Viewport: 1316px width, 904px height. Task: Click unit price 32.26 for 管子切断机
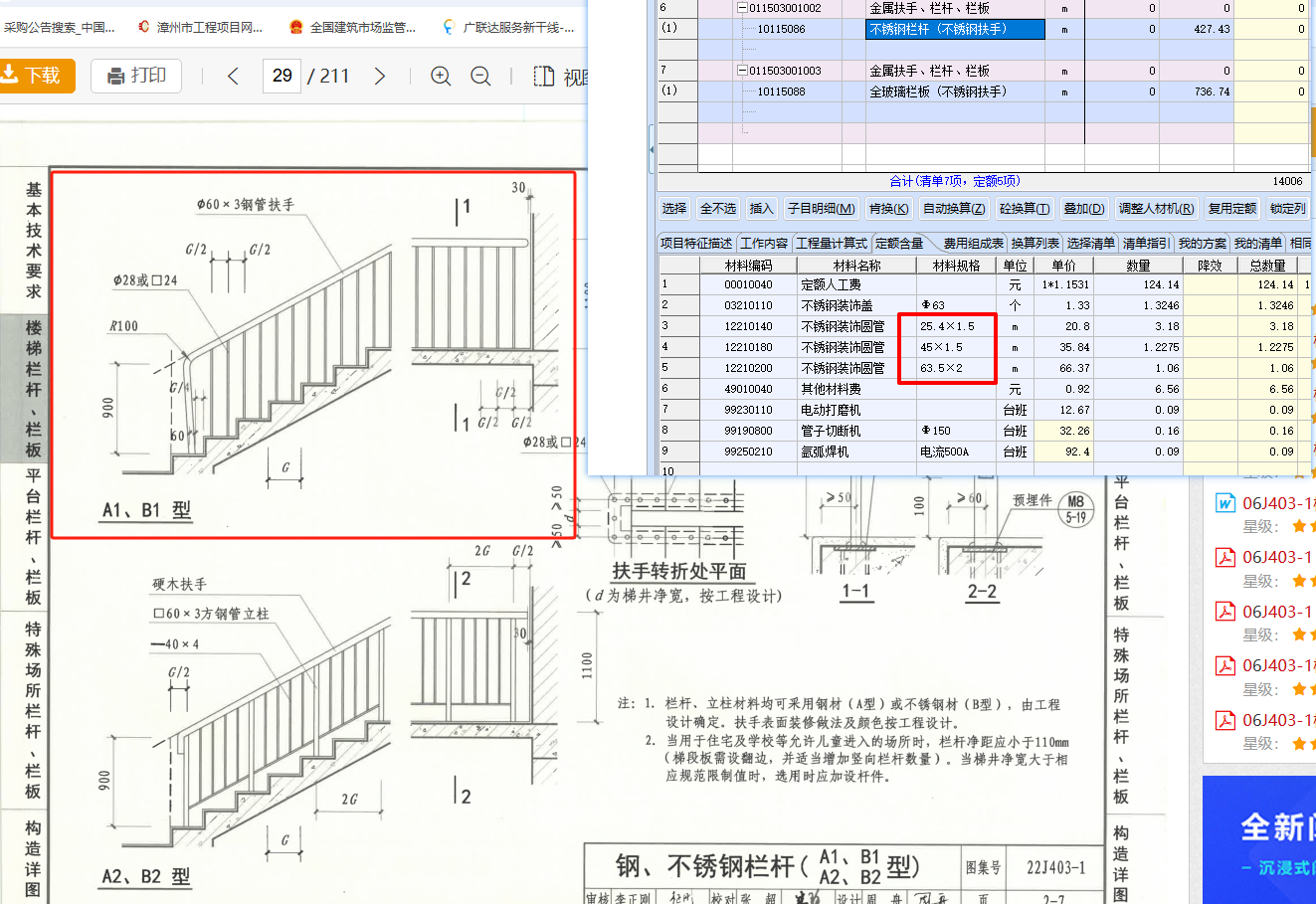coord(1063,431)
